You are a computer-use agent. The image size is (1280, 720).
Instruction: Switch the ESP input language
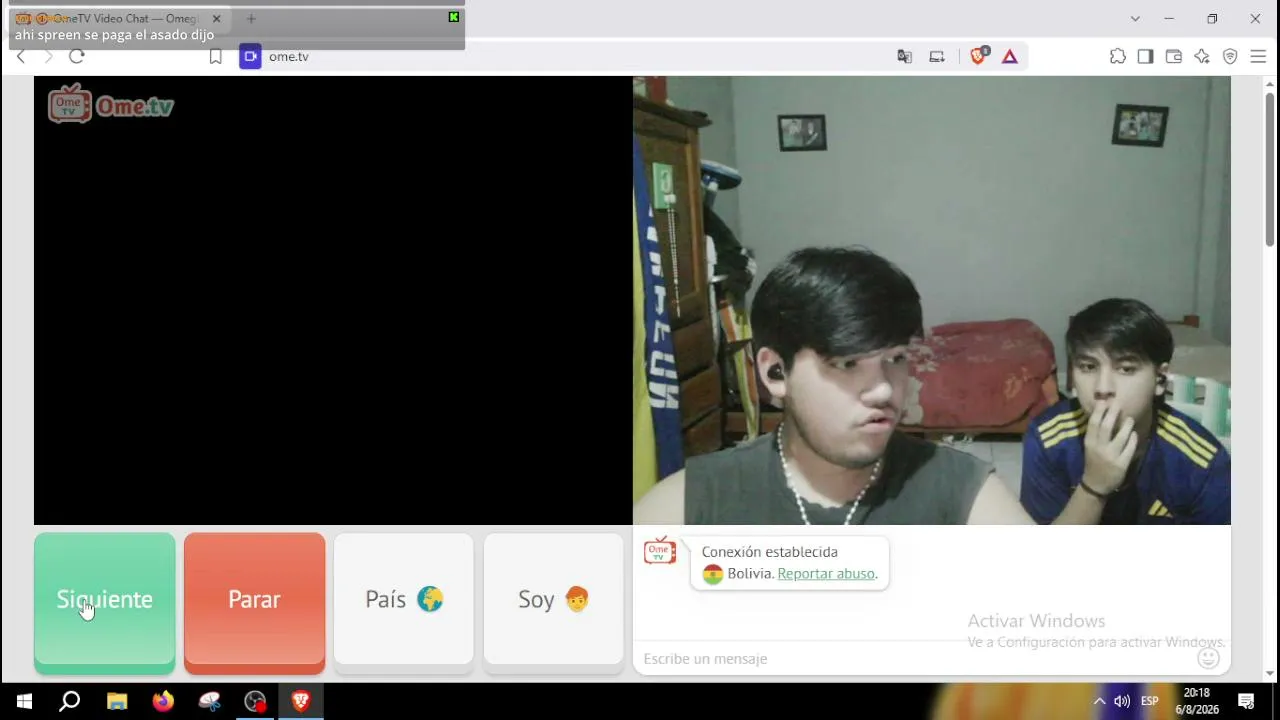pyautogui.click(x=1150, y=701)
